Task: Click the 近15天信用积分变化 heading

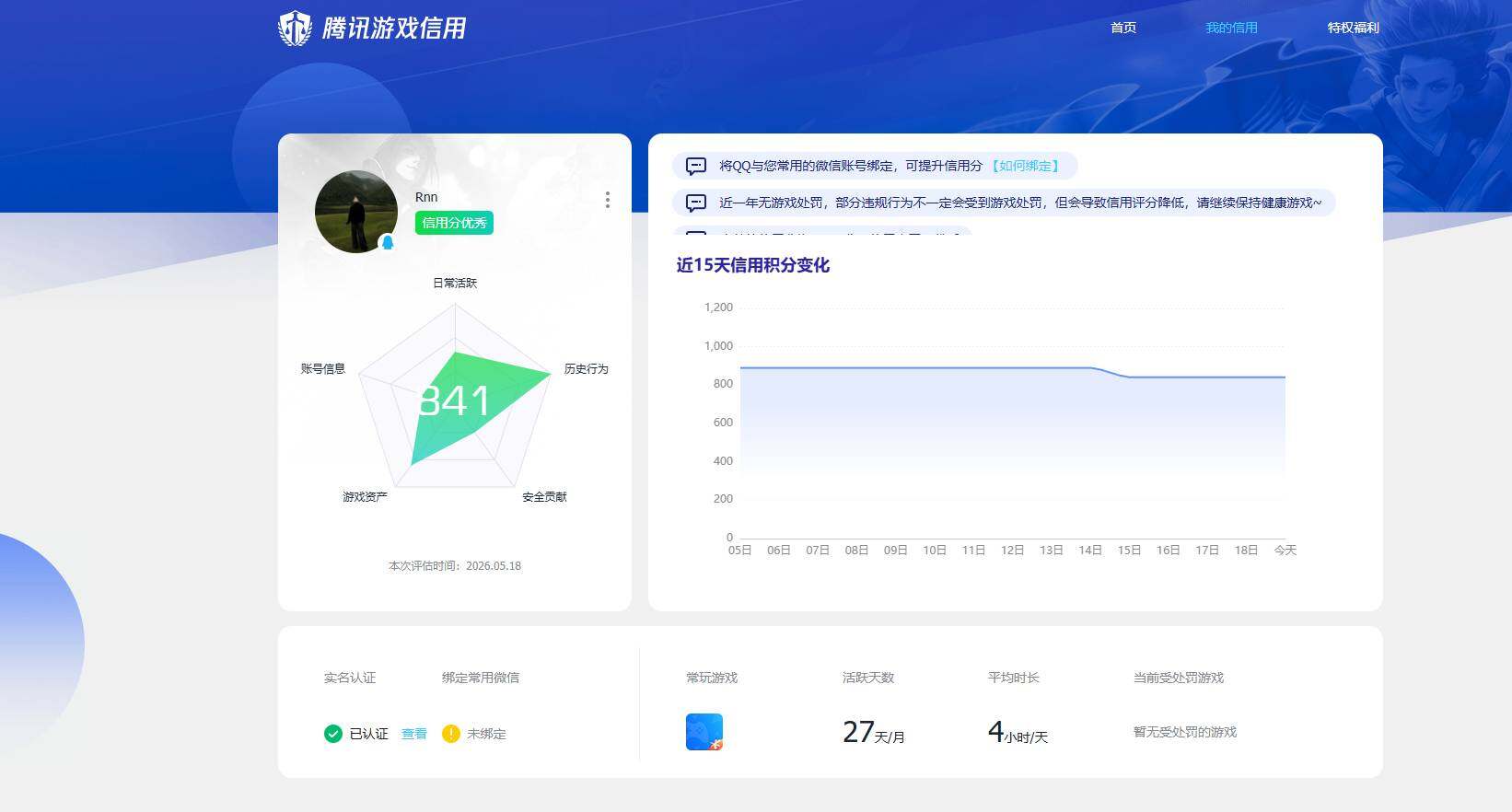Action: 753,265
